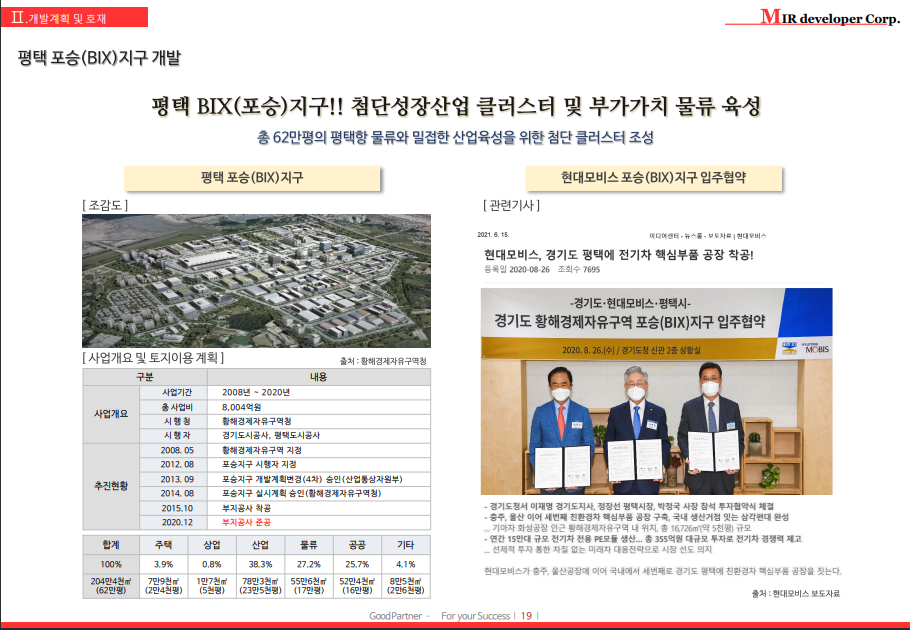Select the slide title '평택 포승(BIX)지구 개발'
910x630 pixels.
(x=99, y=58)
